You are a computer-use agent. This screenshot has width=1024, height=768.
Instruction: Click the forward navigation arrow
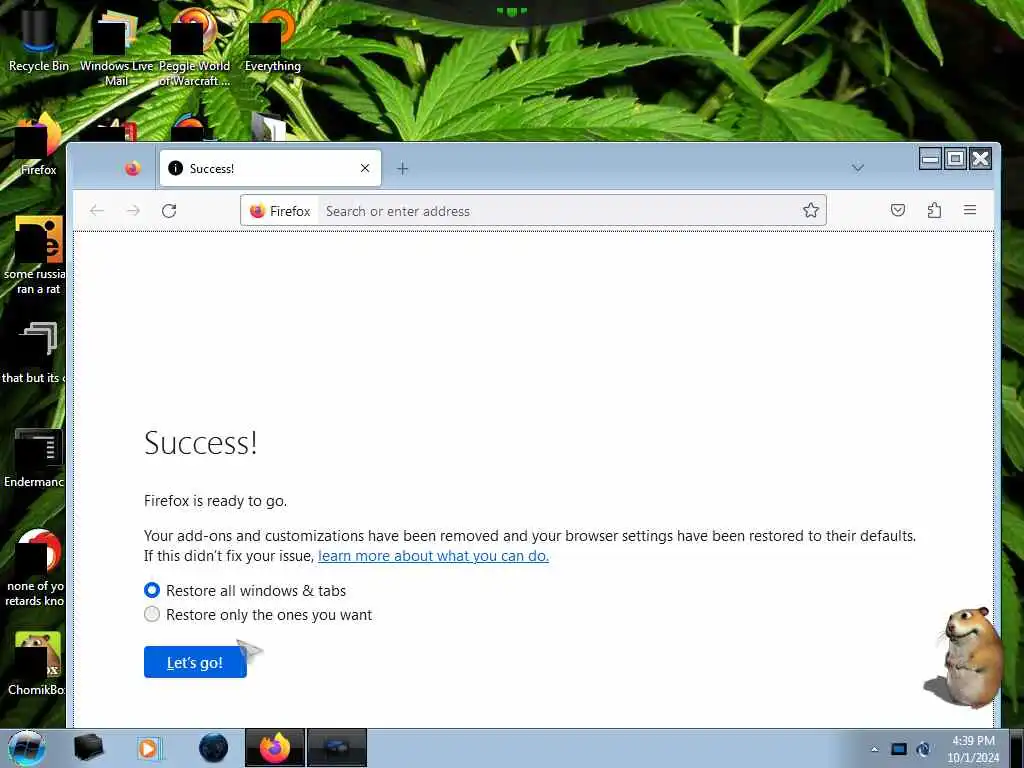click(133, 210)
